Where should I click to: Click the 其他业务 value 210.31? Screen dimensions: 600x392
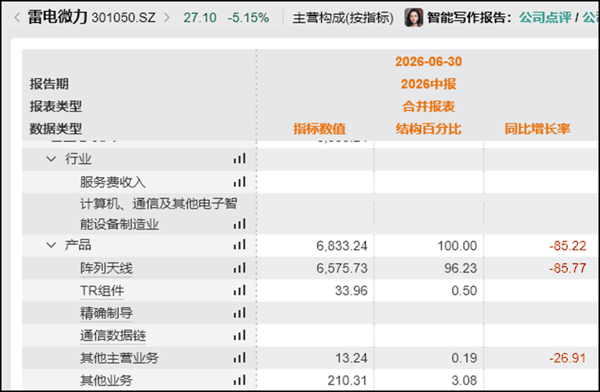coord(347,381)
